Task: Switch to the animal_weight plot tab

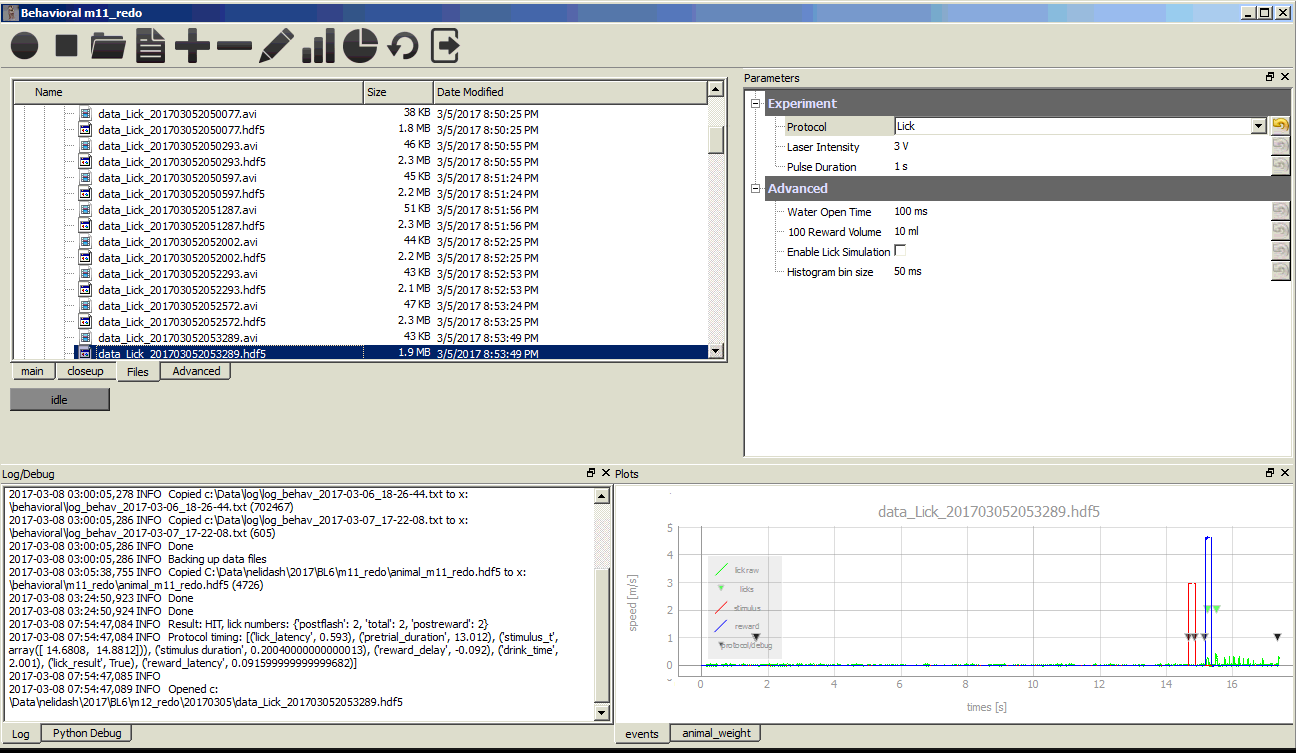Action: [x=716, y=733]
